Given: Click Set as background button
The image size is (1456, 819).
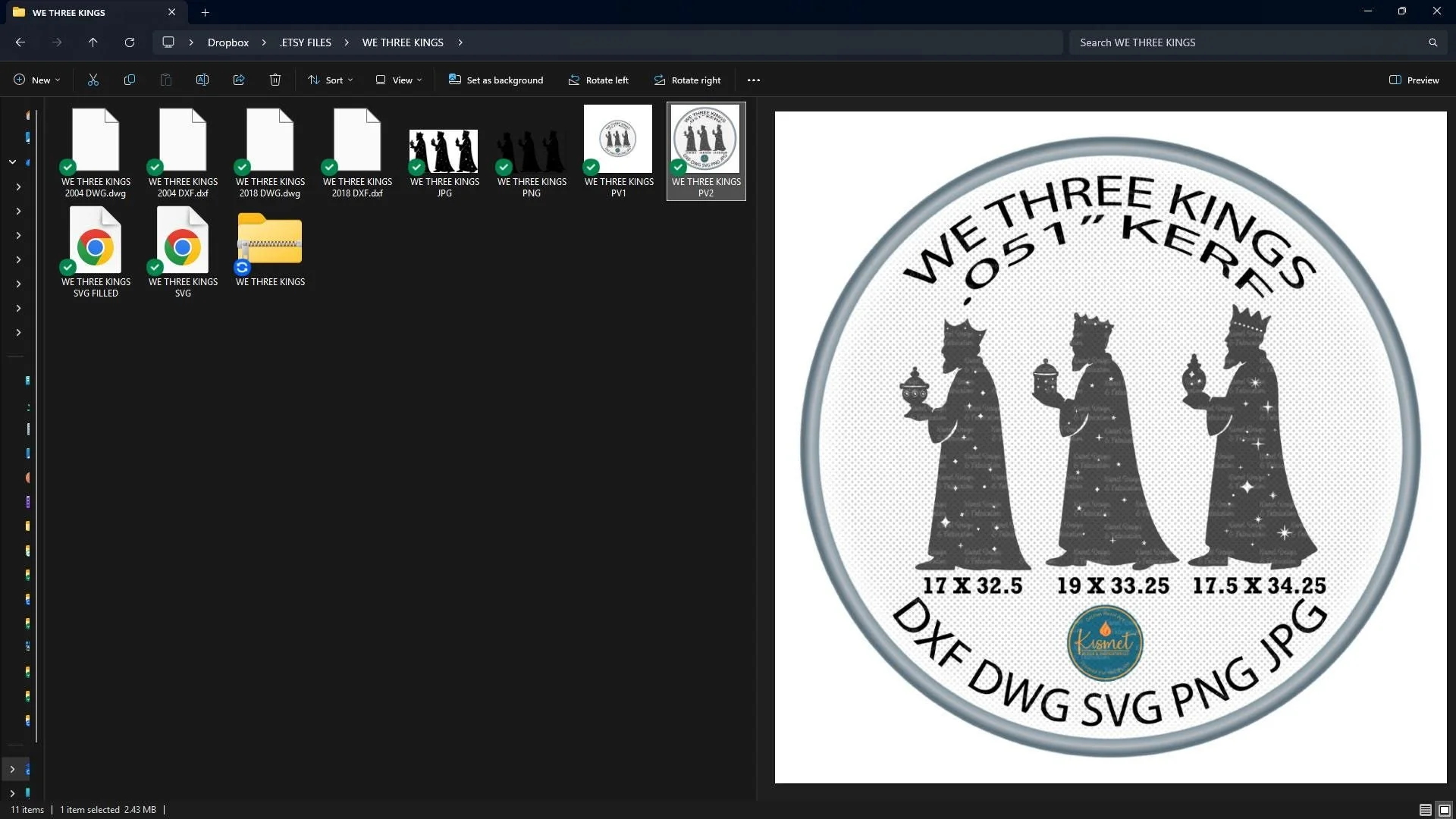Looking at the screenshot, I should tap(496, 80).
